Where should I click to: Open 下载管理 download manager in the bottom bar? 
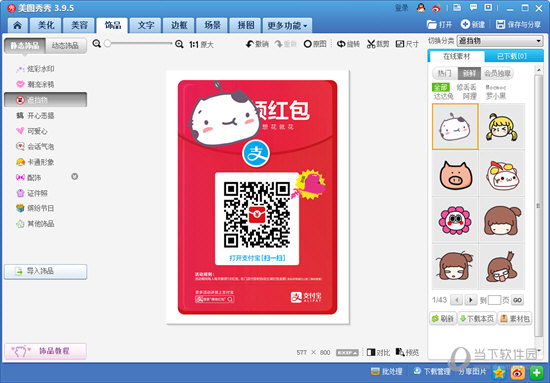click(432, 371)
